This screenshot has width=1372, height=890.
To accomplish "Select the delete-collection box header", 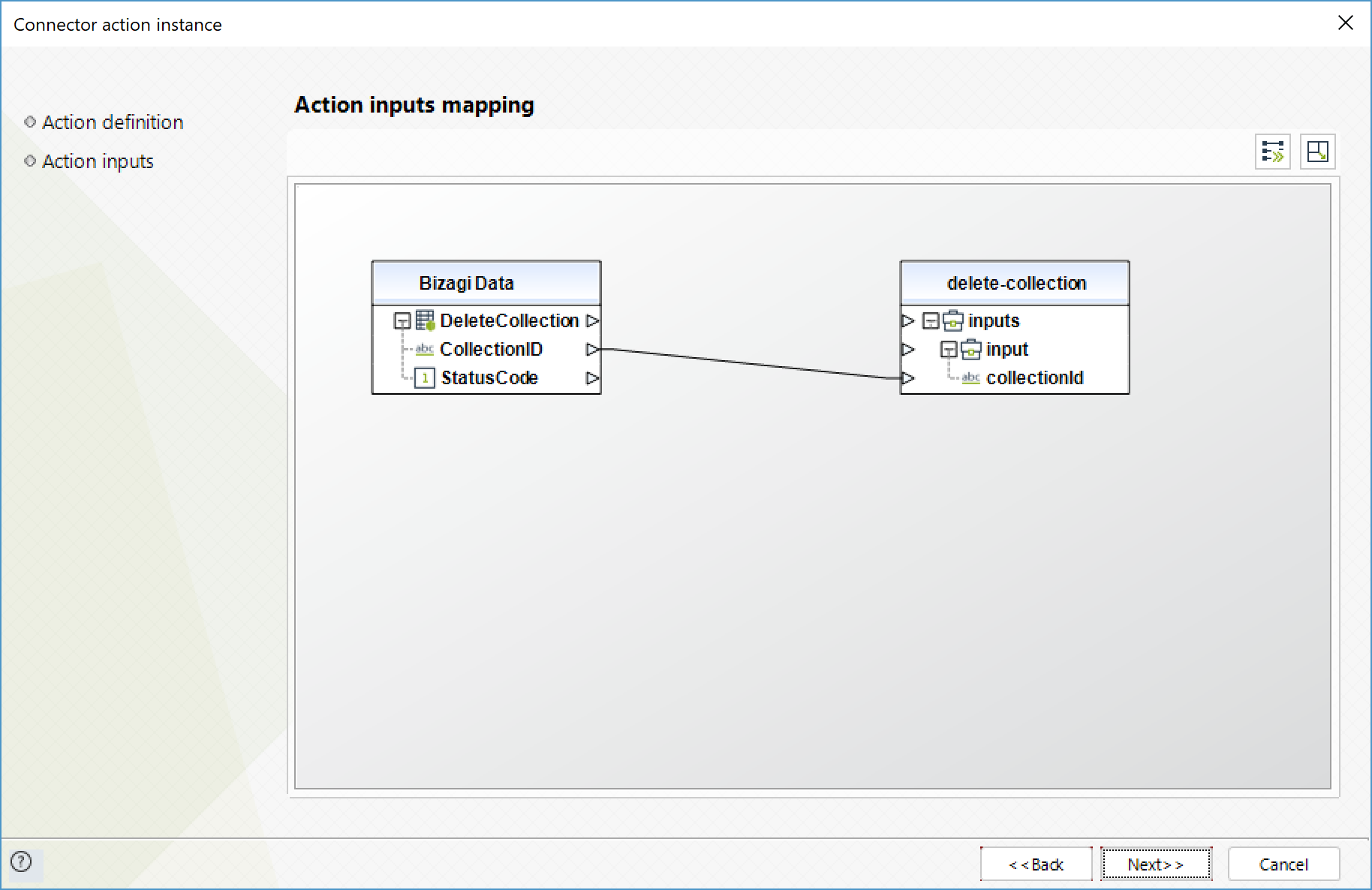I will (1015, 283).
